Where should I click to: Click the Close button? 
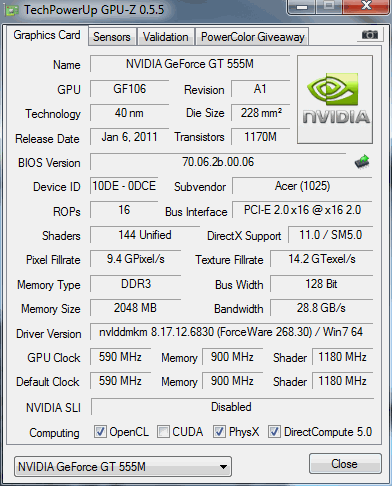click(x=345, y=464)
